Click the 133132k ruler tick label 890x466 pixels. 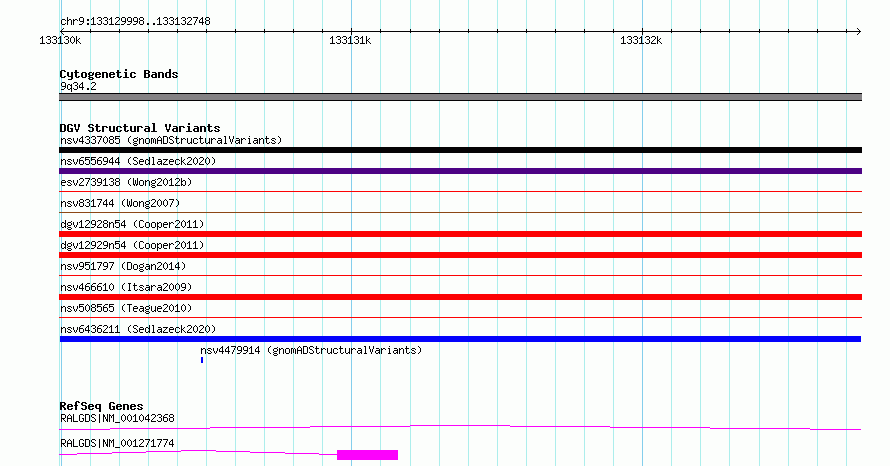[641, 40]
